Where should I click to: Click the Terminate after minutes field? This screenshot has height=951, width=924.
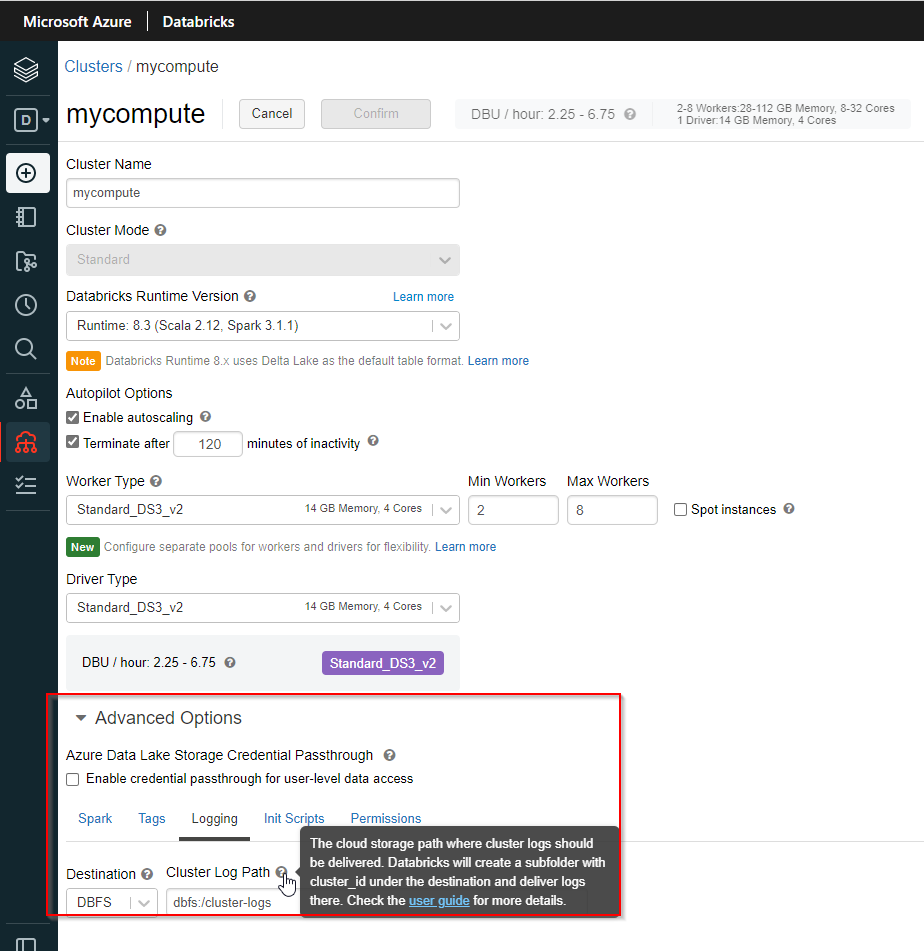pyautogui.click(x=208, y=444)
